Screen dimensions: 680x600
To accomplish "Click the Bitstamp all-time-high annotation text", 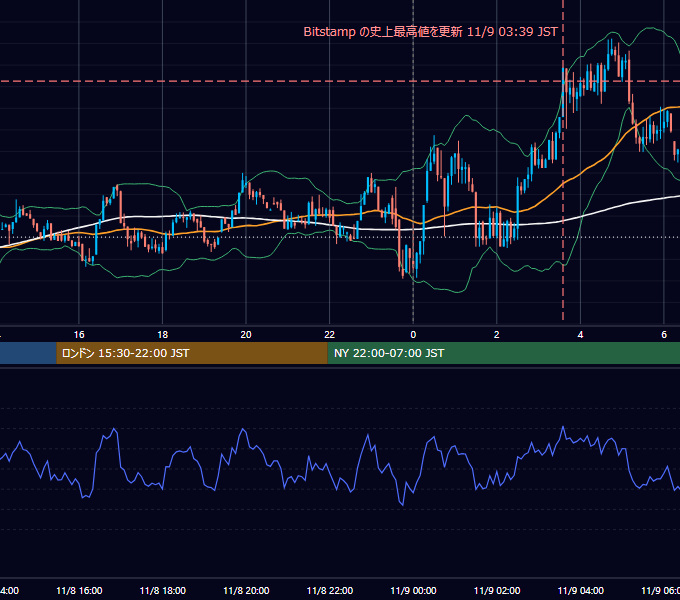I will point(430,32).
